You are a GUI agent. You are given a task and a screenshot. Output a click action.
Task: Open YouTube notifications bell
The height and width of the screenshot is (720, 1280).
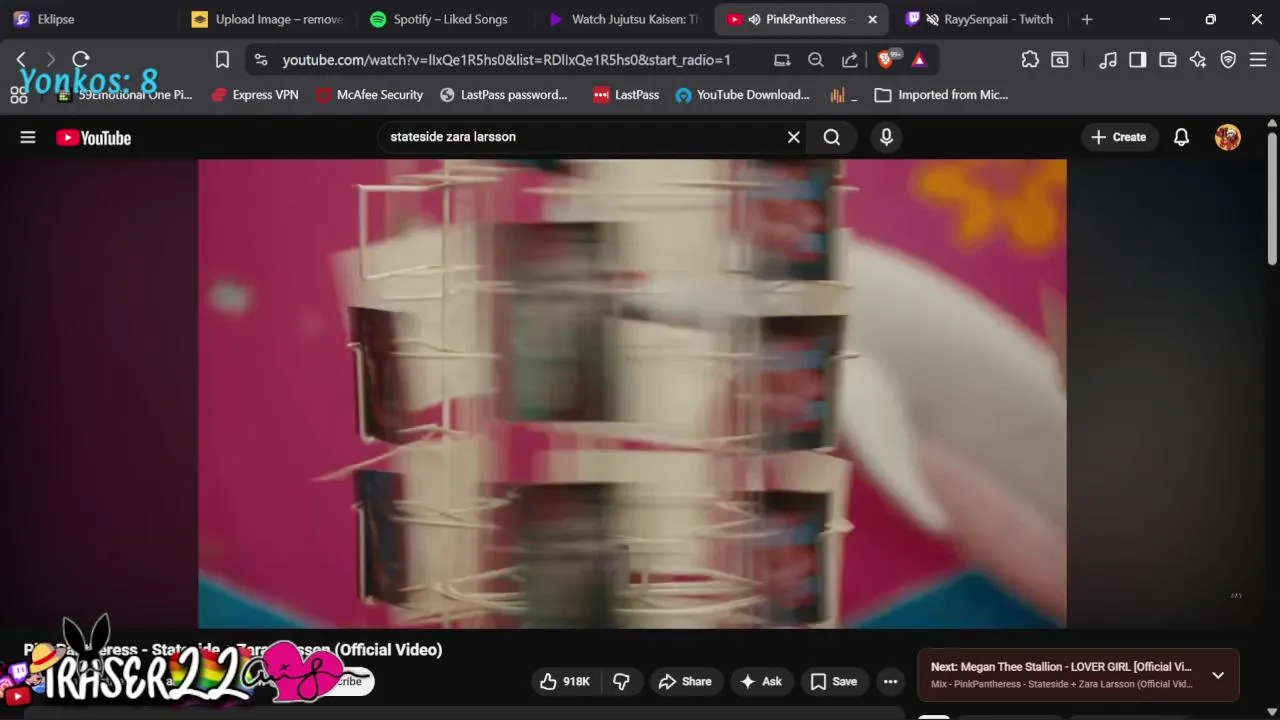coord(1181,137)
